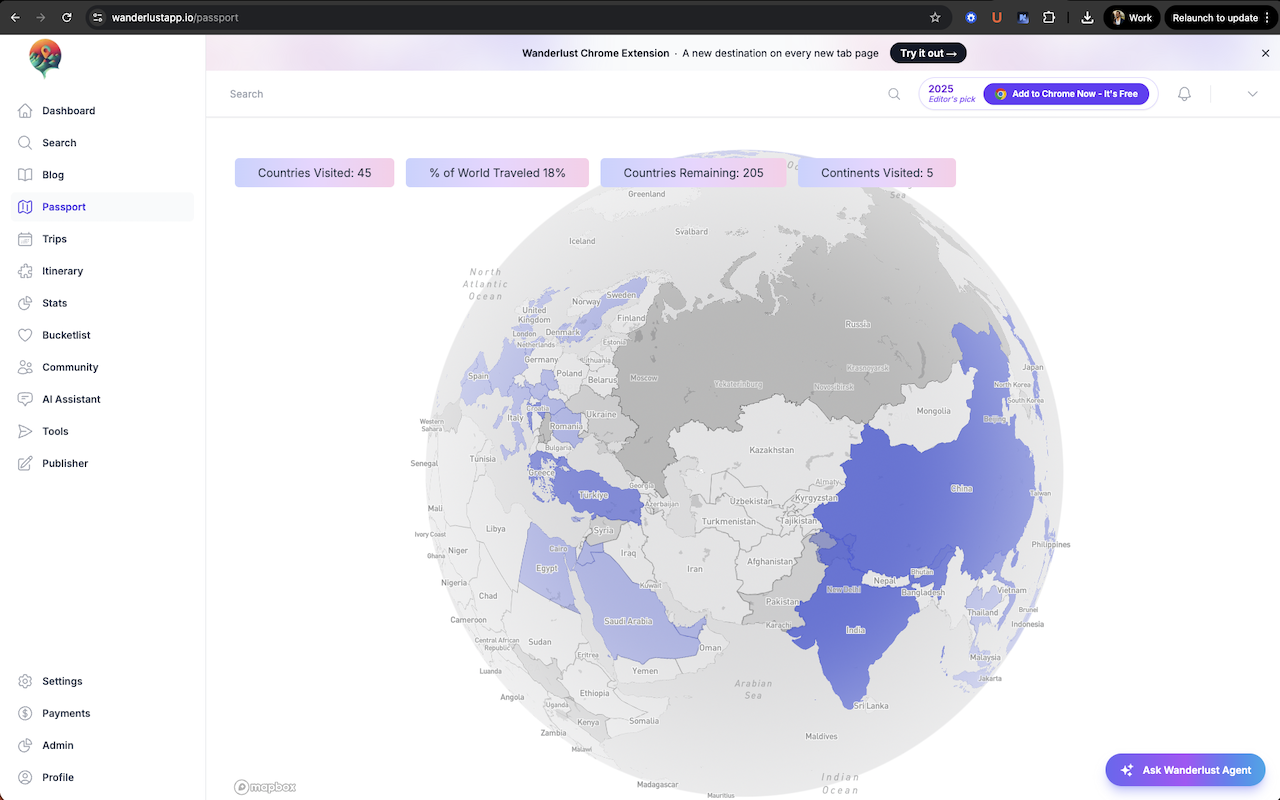Click the Stats pie chart icon
The image size is (1280, 800).
pyautogui.click(x=26, y=303)
